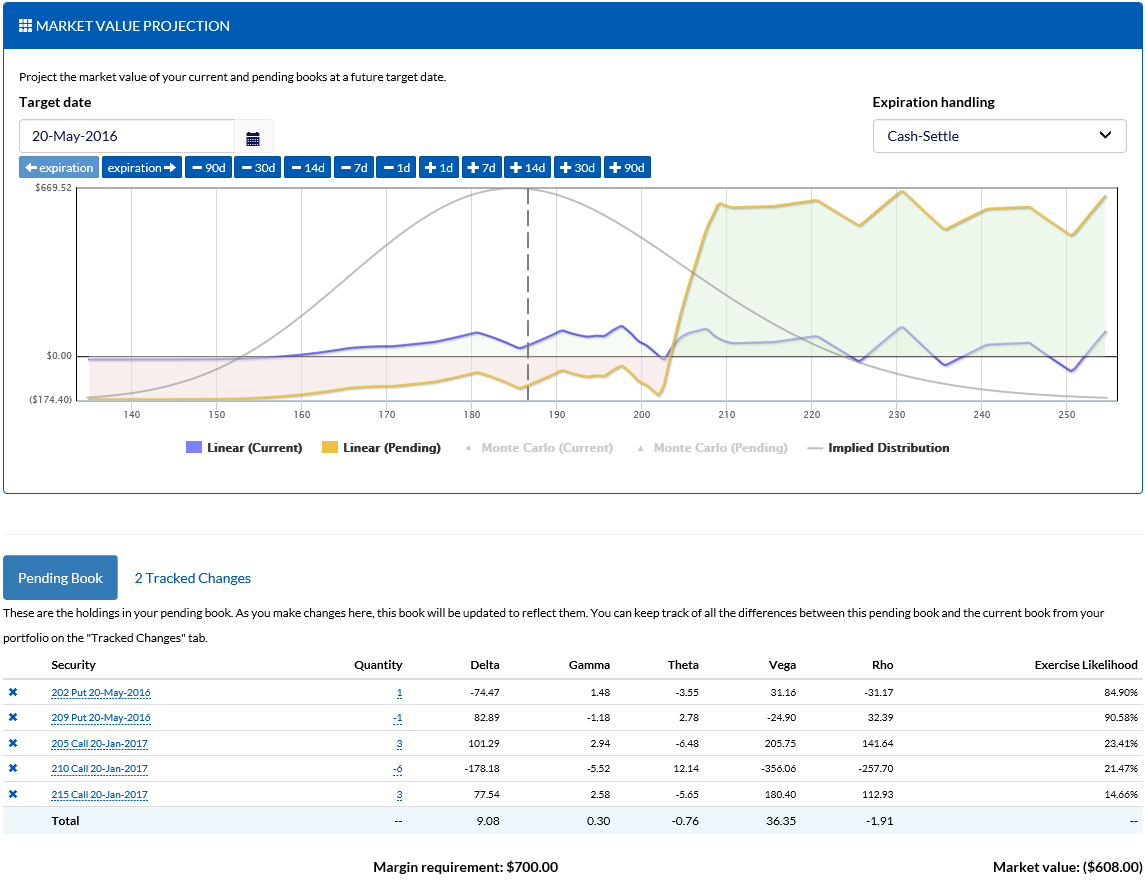
Task: Add 1 day to target date
Action: [439, 167]
